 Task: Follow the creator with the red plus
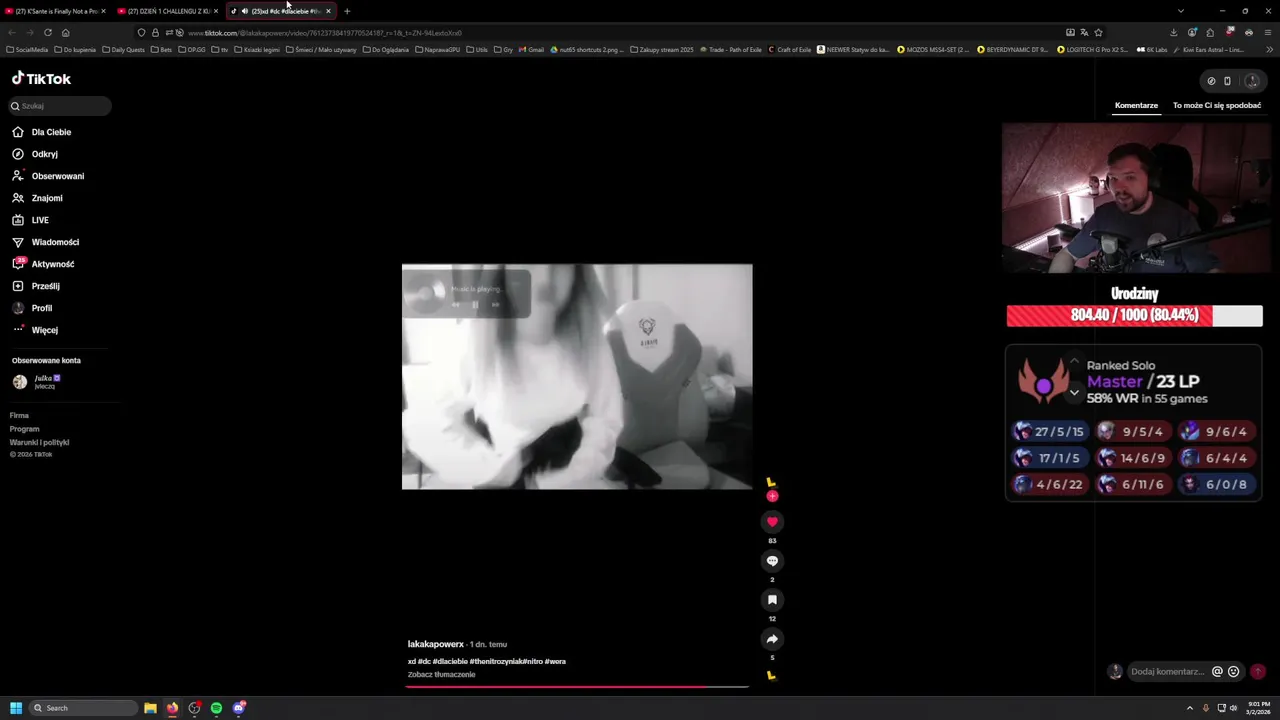click(772, 496)
